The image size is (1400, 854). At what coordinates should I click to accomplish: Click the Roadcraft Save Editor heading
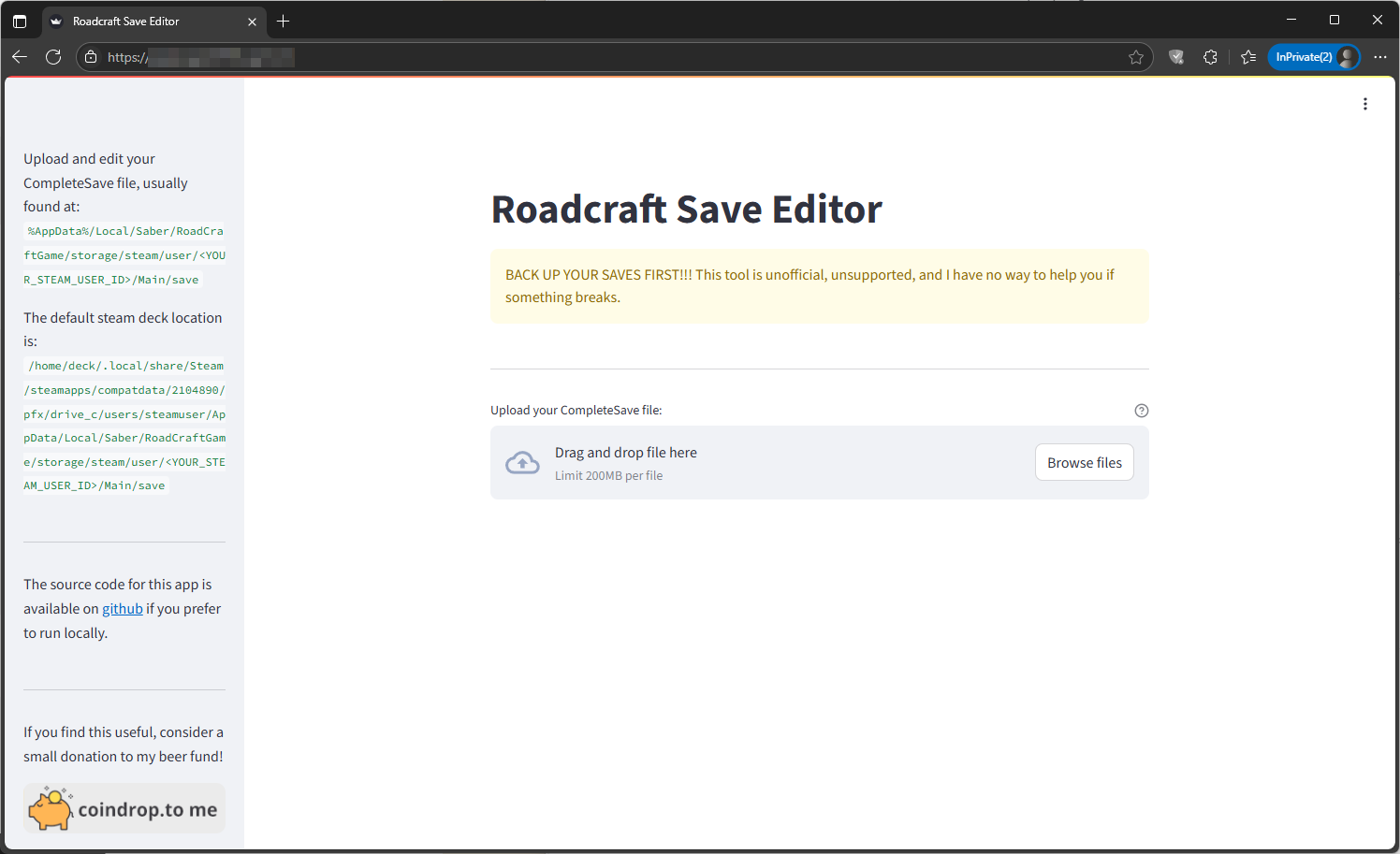pyautogui.click(x=687, y=210)
